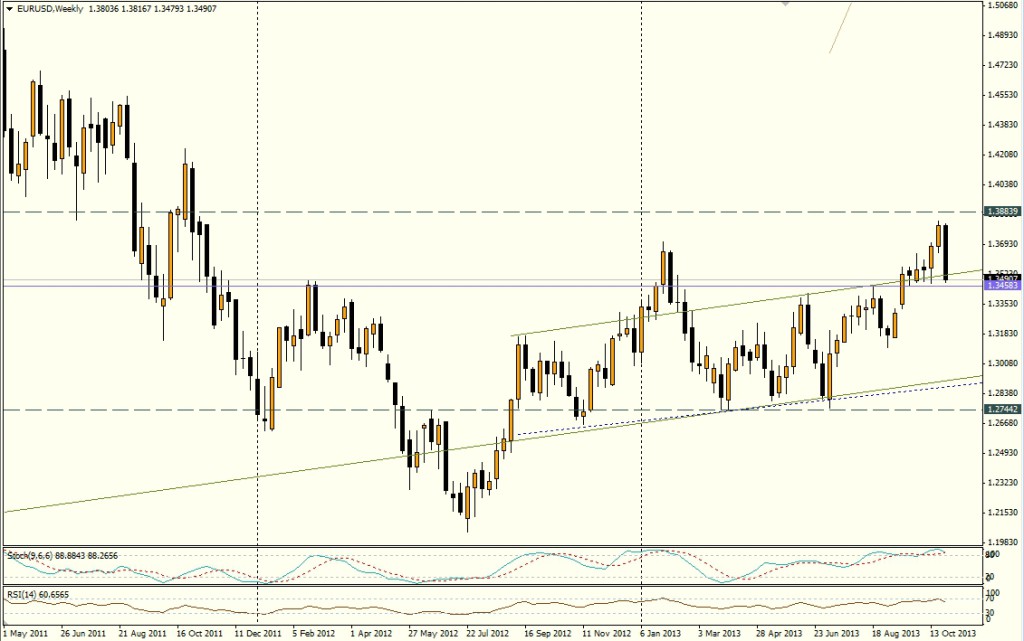
Task: Click the last weekly candle on the right
Action: (x=946, y=253)
